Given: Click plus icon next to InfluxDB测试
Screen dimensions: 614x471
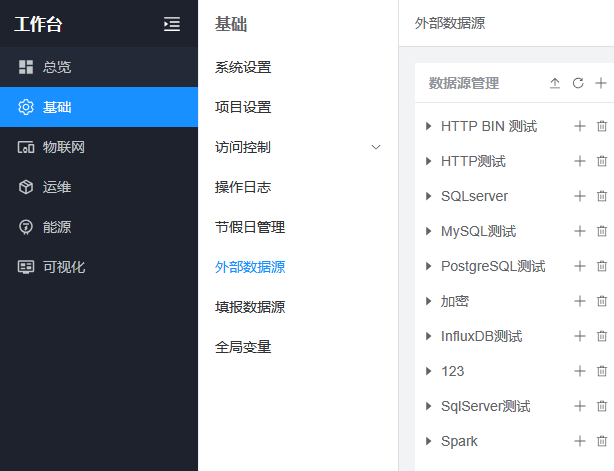Looking at the screenshot, I should click(x=579, y=337).
